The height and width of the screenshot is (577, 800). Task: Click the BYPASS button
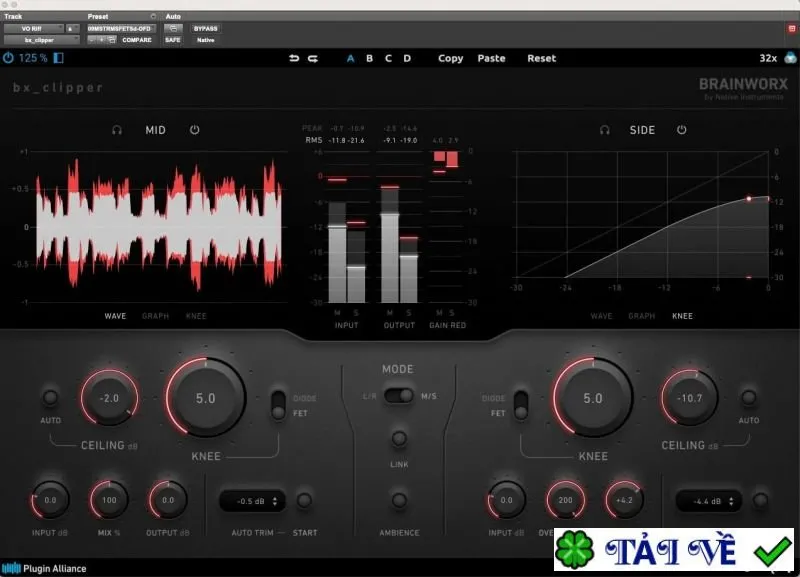pos(206,29)
